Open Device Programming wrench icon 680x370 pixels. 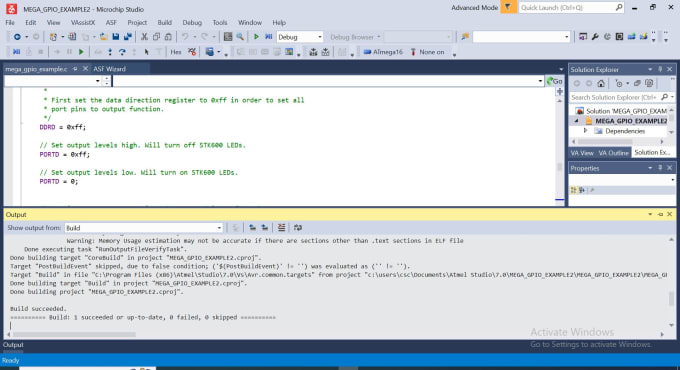click(x=595, y=37)
